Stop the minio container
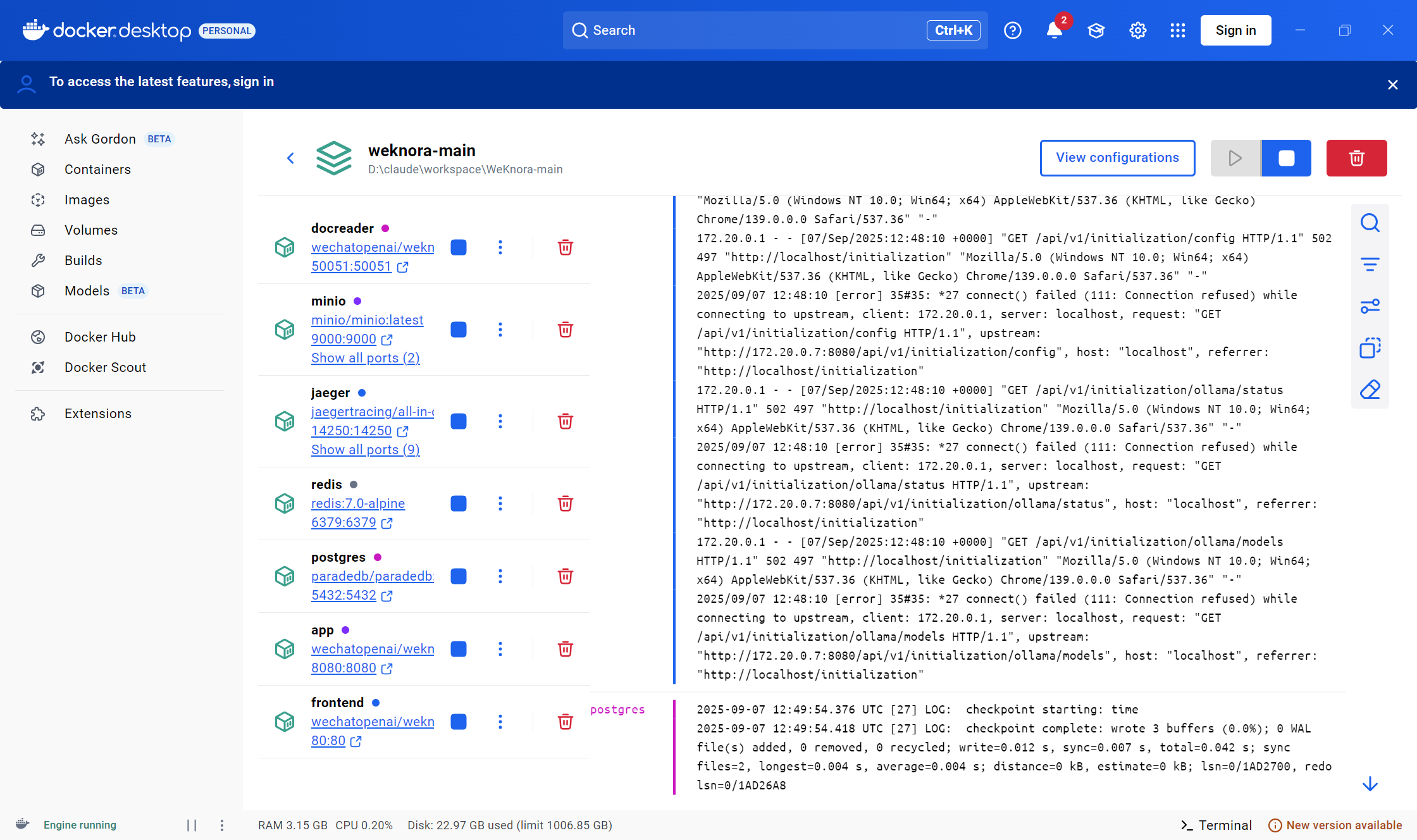1417x840 pixels. click(459, 330)
